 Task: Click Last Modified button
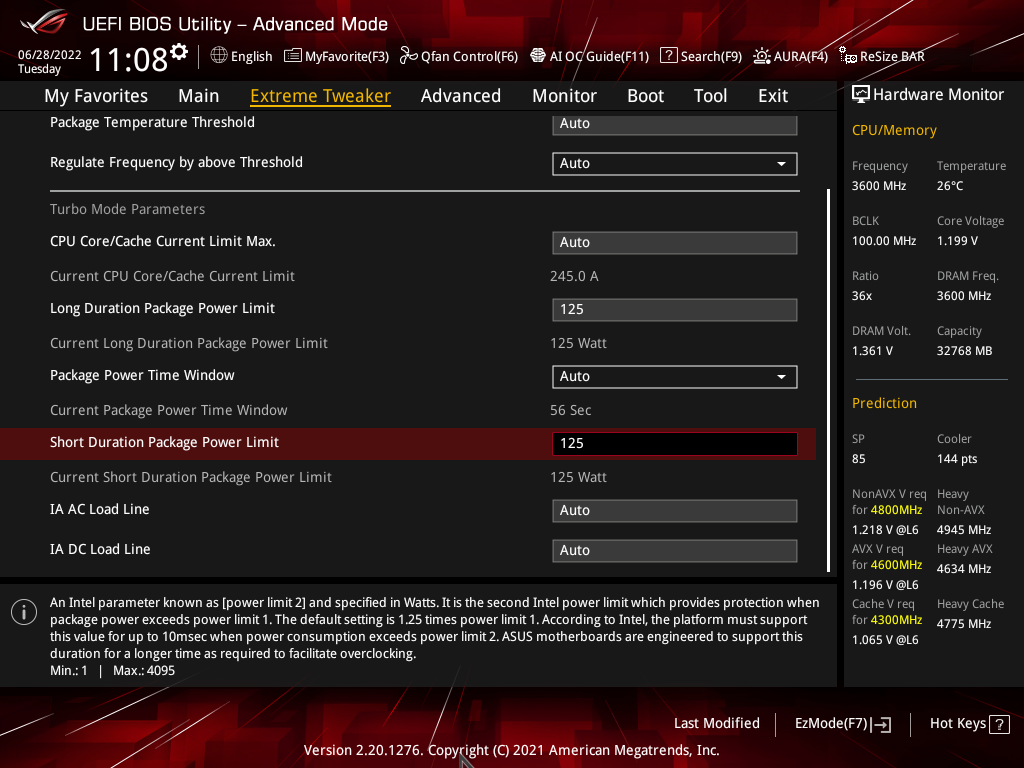716,724
